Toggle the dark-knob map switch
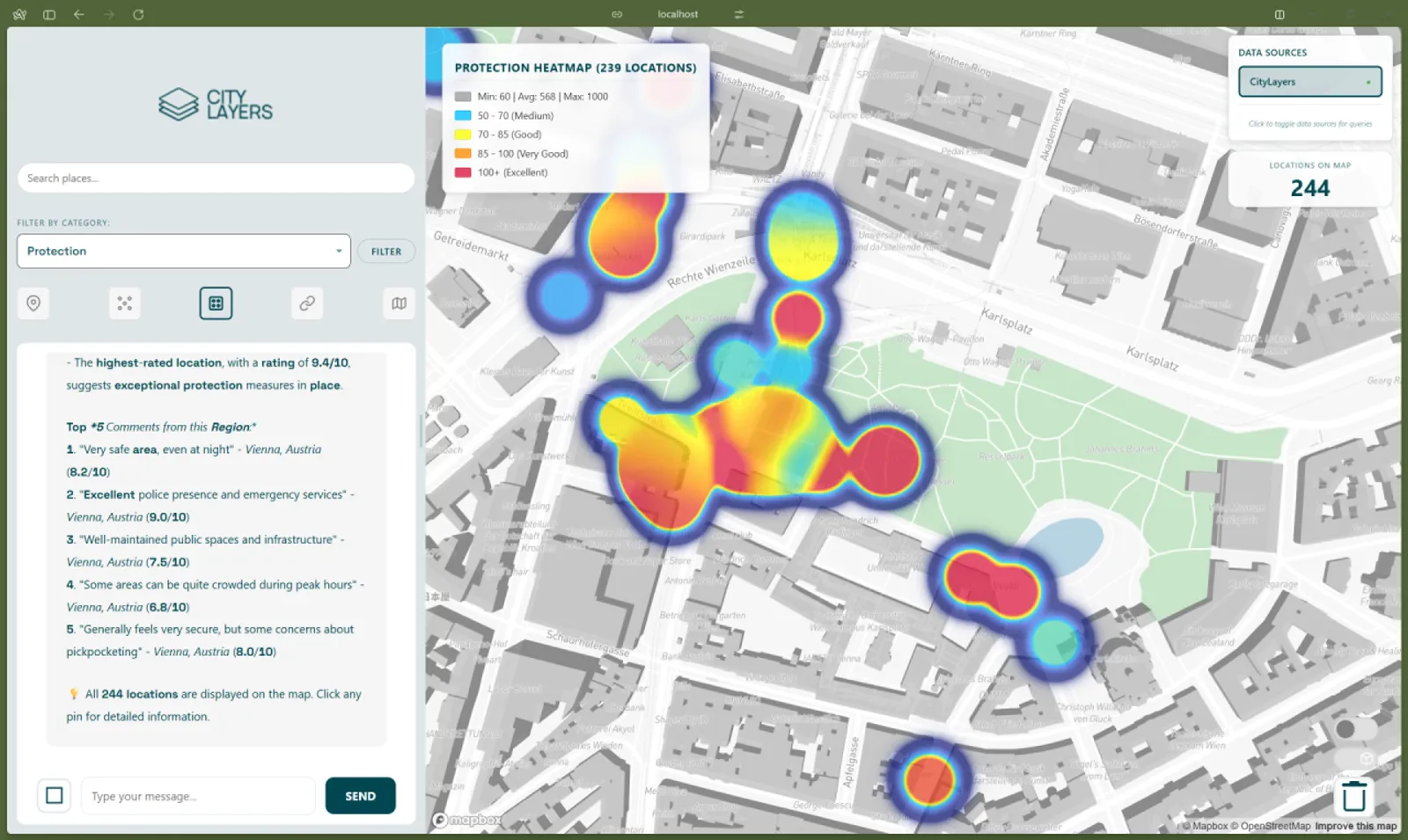 tap(1355, 729)
